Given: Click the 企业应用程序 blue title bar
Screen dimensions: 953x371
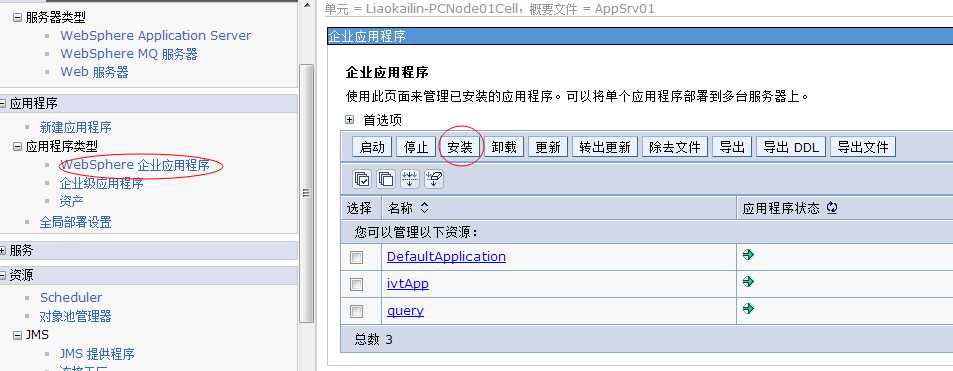Looking at the screenshot, I should 640,36.
